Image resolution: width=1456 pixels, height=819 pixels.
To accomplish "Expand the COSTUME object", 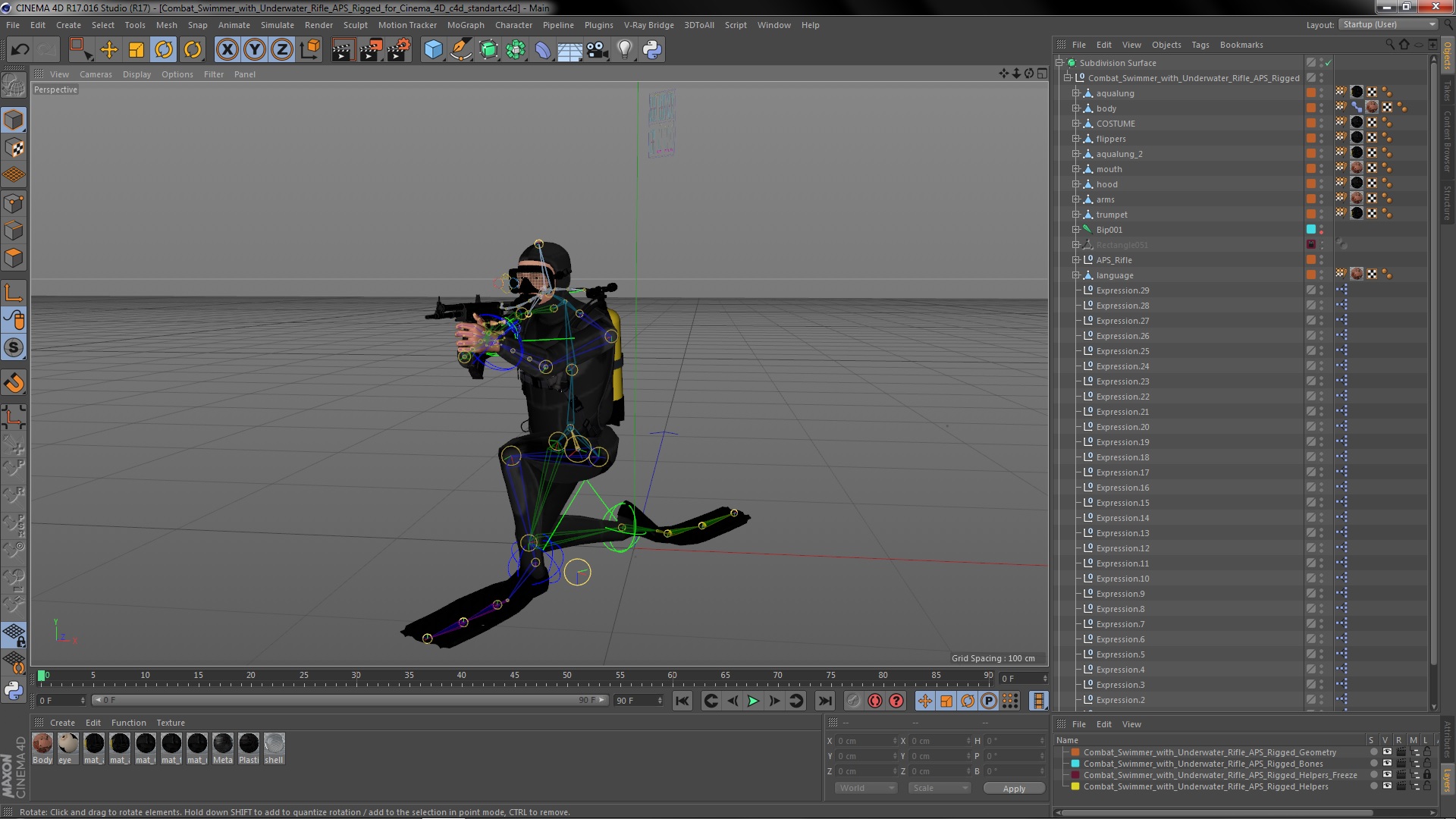I will [x=1075, y=124].
